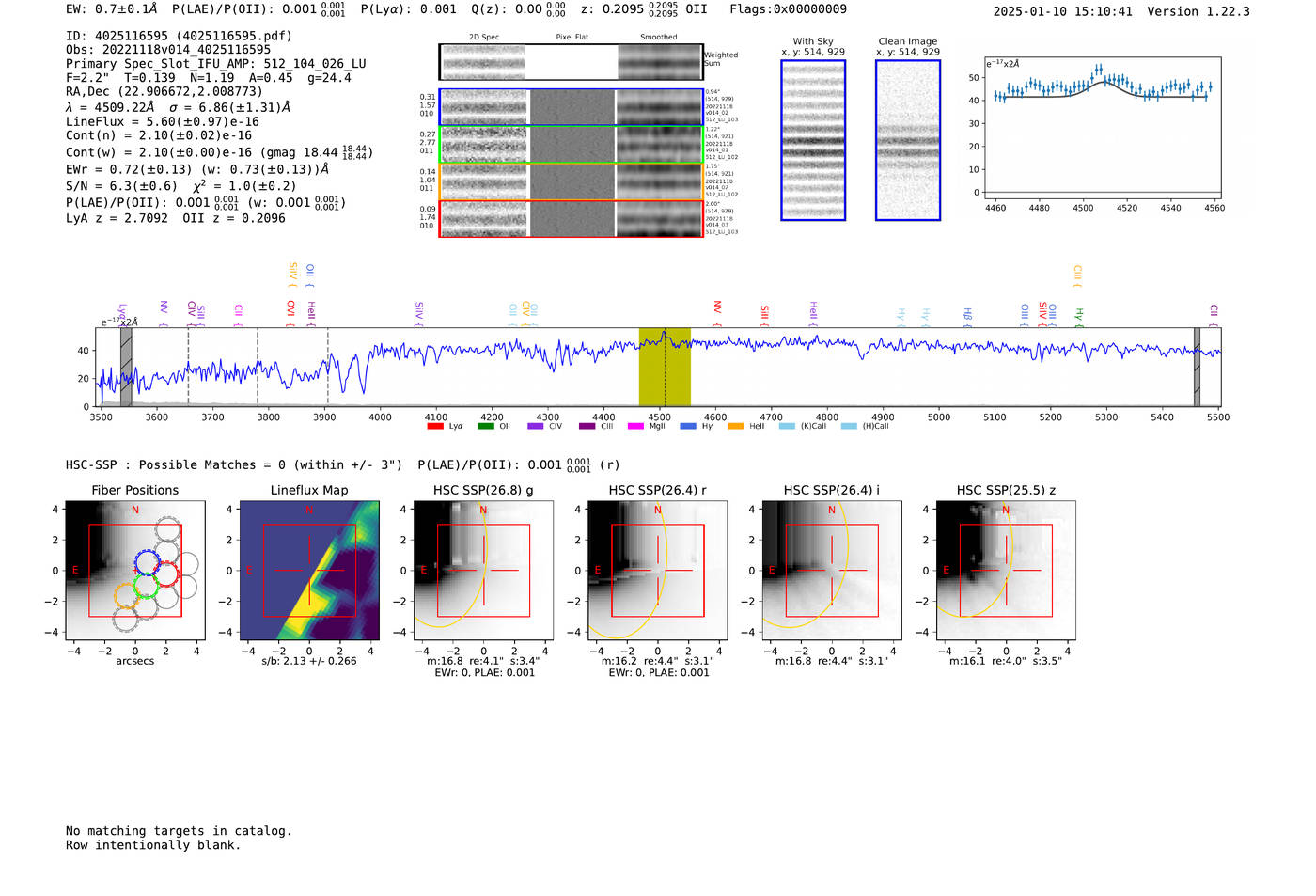The image size is (1316, 896).
Task: Select the blue-bordered fiber 2D Spec panel
Action: [x=484, y=107]
